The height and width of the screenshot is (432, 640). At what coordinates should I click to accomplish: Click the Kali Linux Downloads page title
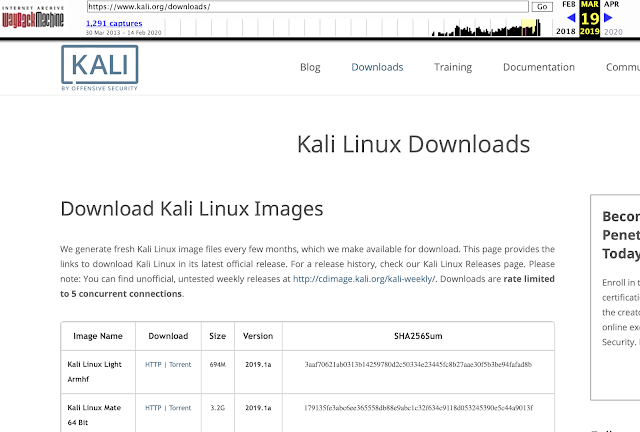click(x=413, y=144)
